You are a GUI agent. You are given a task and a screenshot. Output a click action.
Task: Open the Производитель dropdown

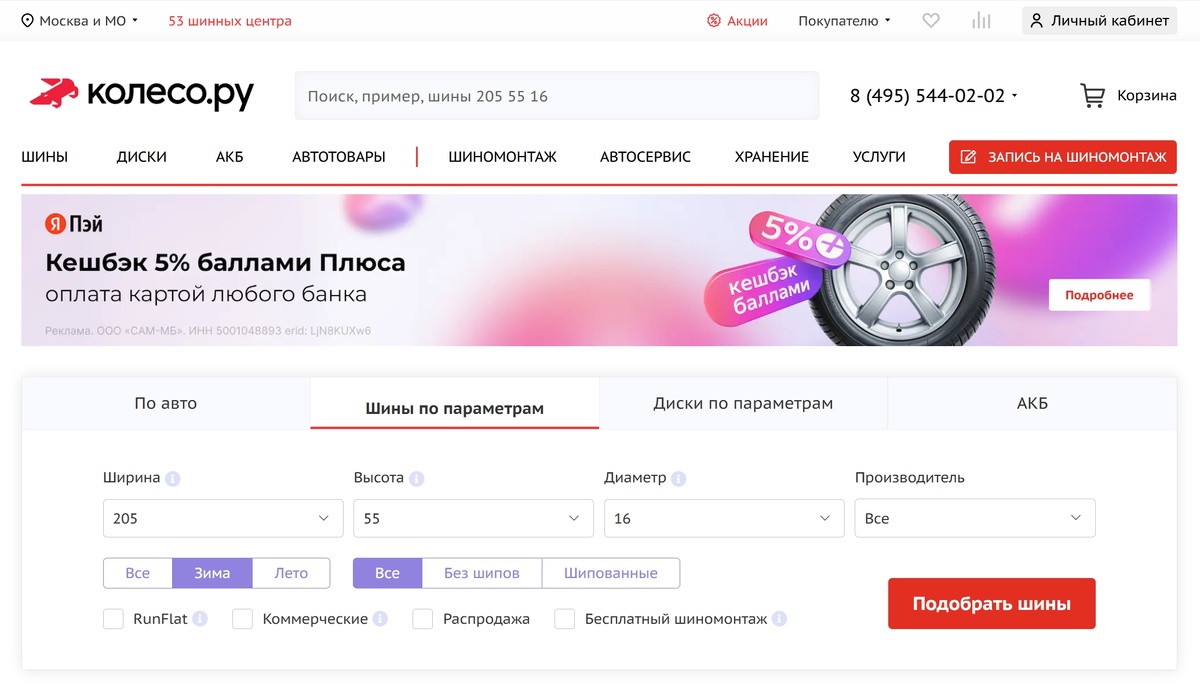(x=975, y=518)
